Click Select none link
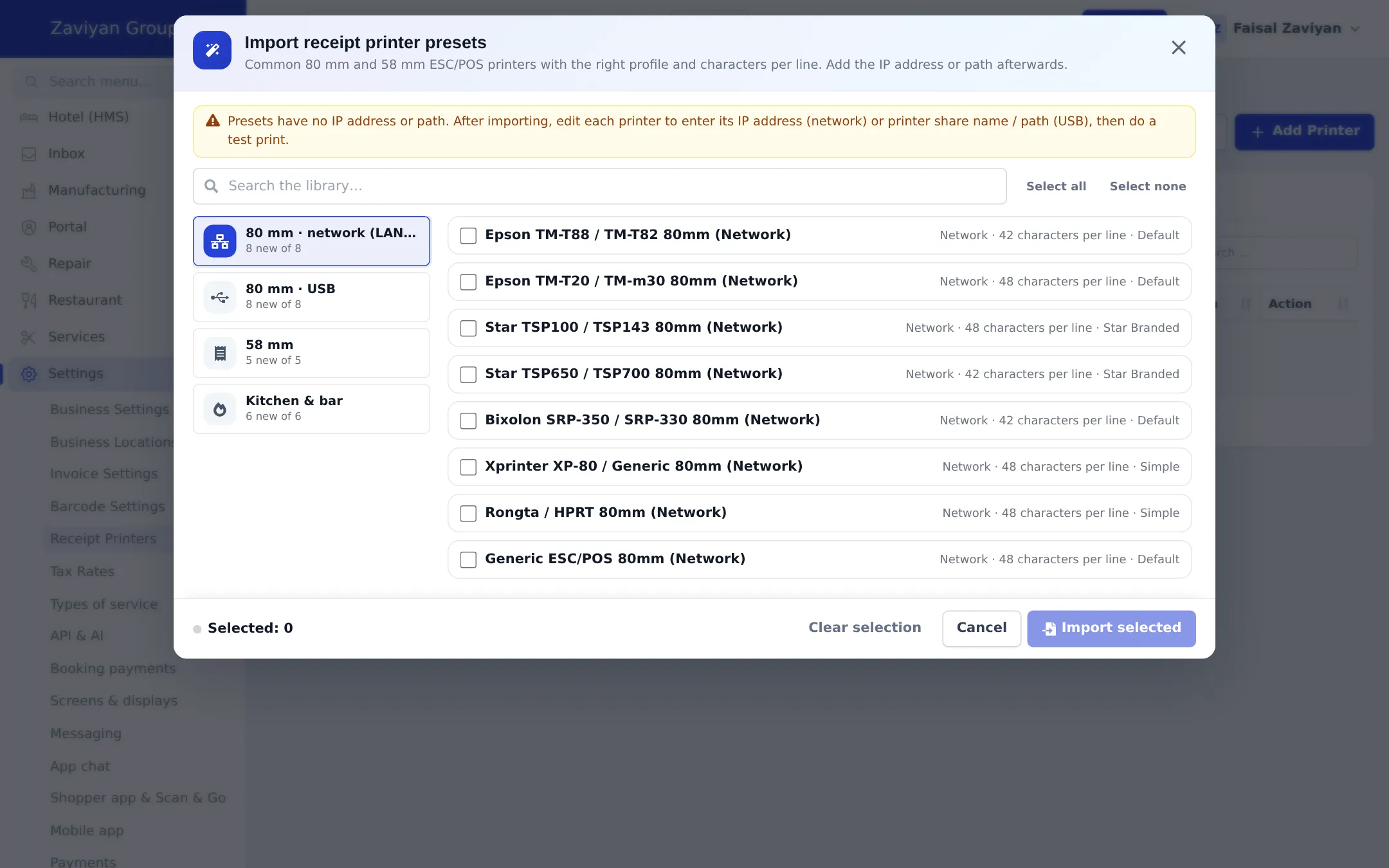Screen dimensions: 1389x868 click(x=1148, y=186)
